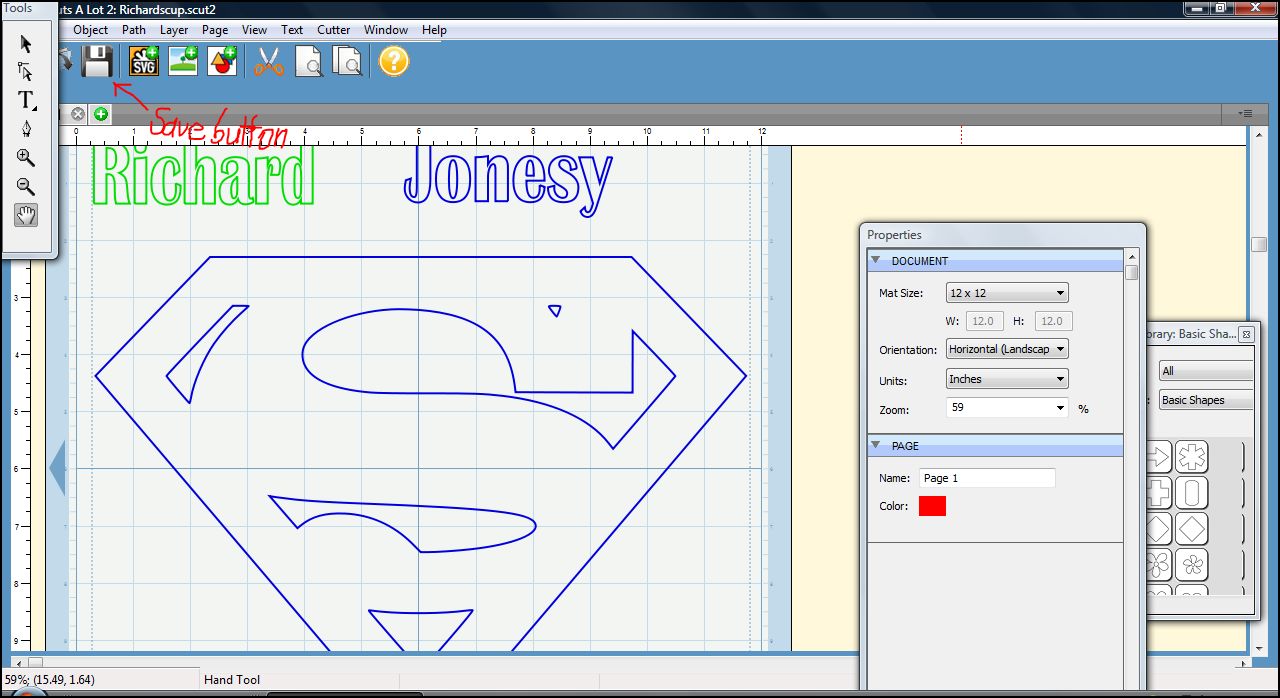This screenshot has height=698, width=1280.
Task: Open the Cutter menu
Action: 334,30
